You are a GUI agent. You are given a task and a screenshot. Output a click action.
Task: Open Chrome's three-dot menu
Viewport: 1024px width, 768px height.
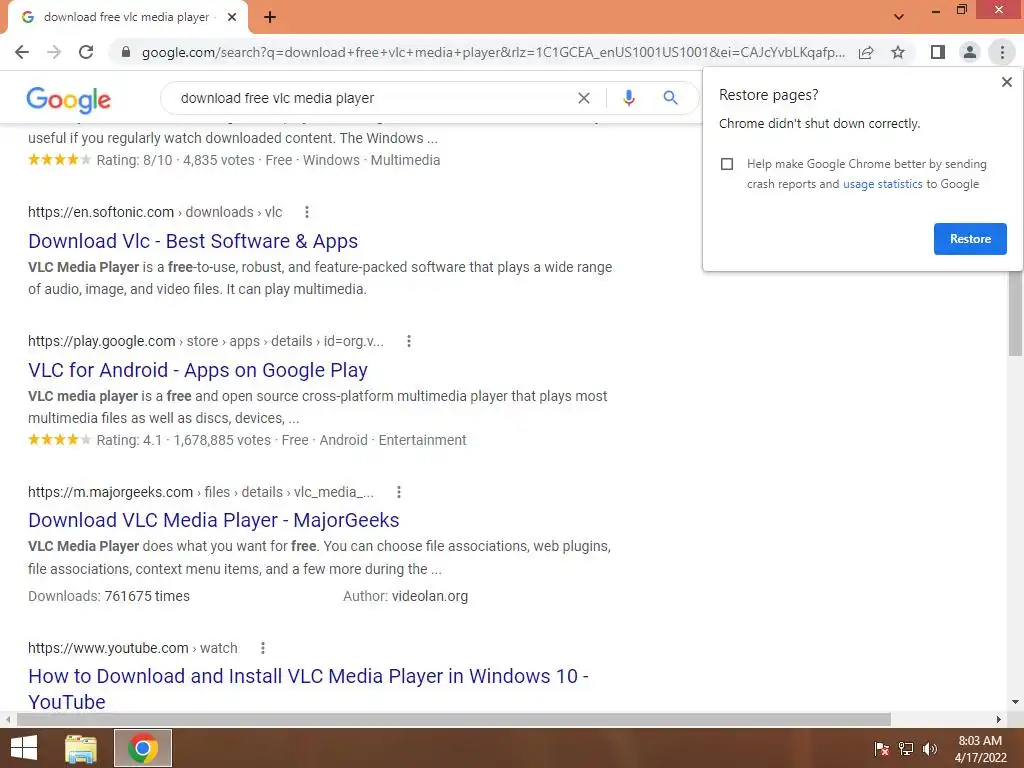tap(1002, 52)
